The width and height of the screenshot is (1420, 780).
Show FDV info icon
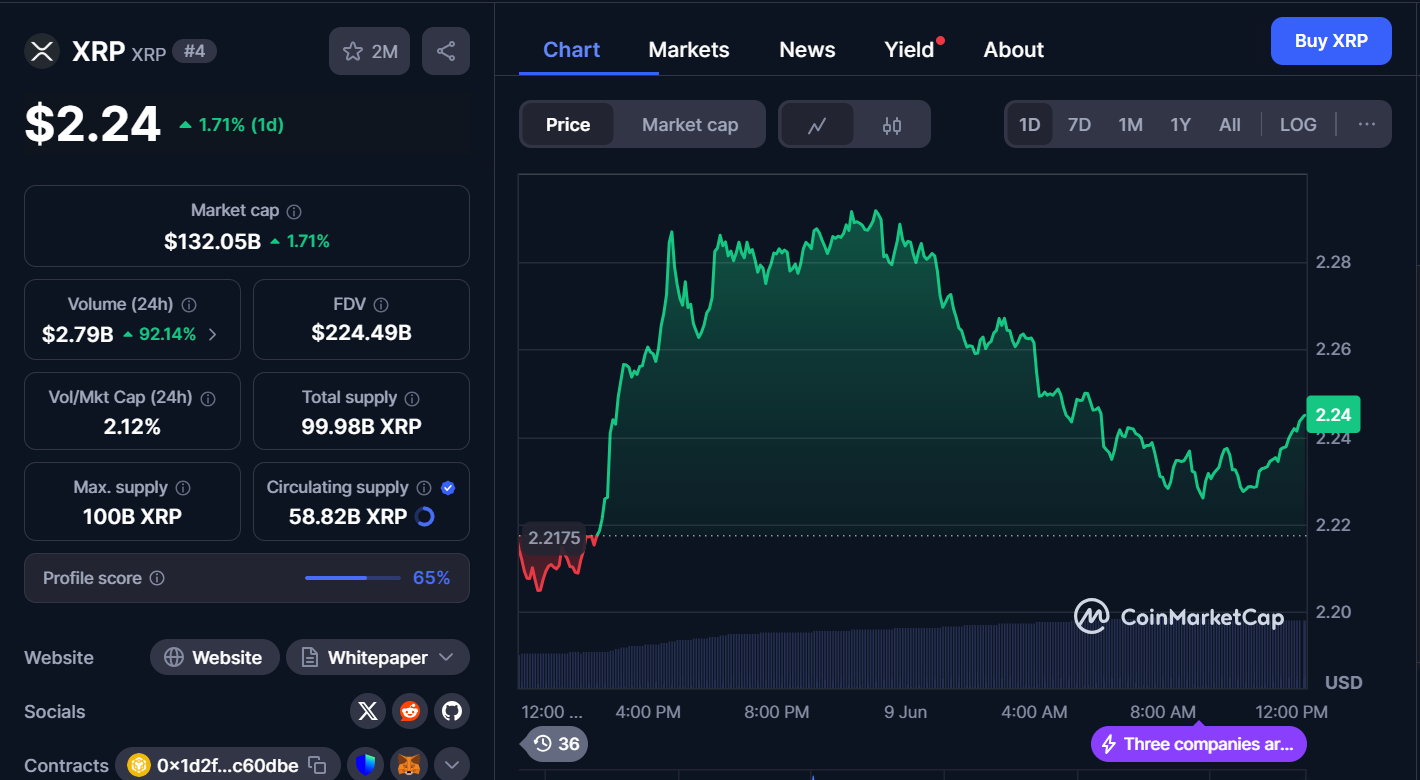381,305
